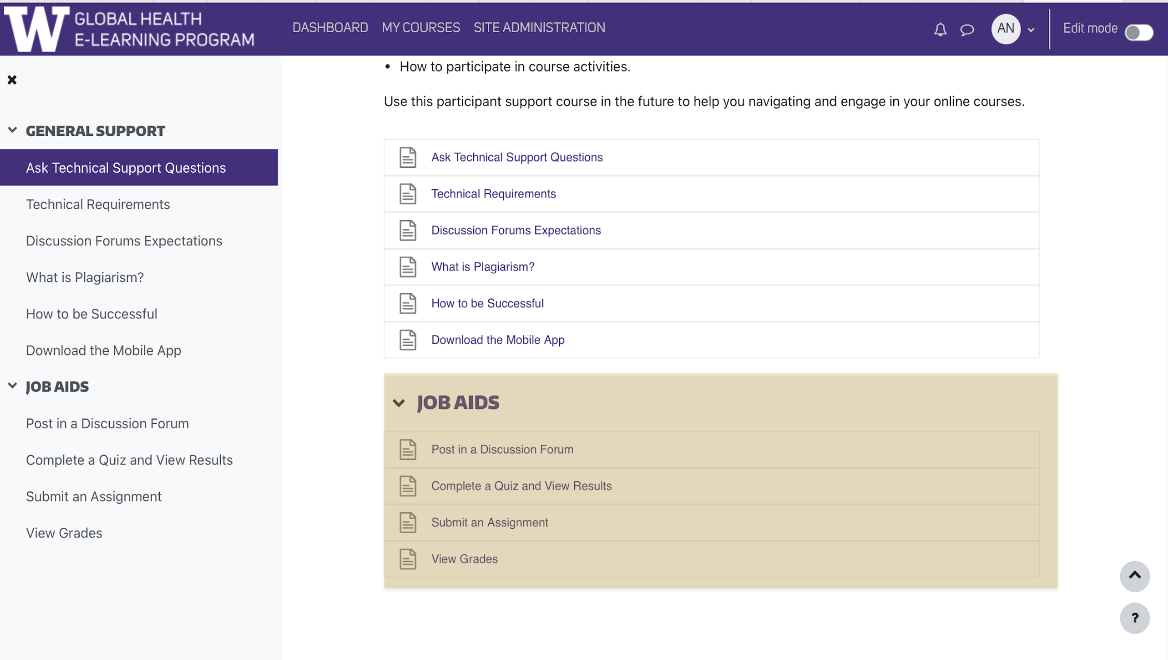The width and height of the screenshot is (1168, 660).
Task: Click the scroll-to-top arrow button
Action: point(1134,576)
